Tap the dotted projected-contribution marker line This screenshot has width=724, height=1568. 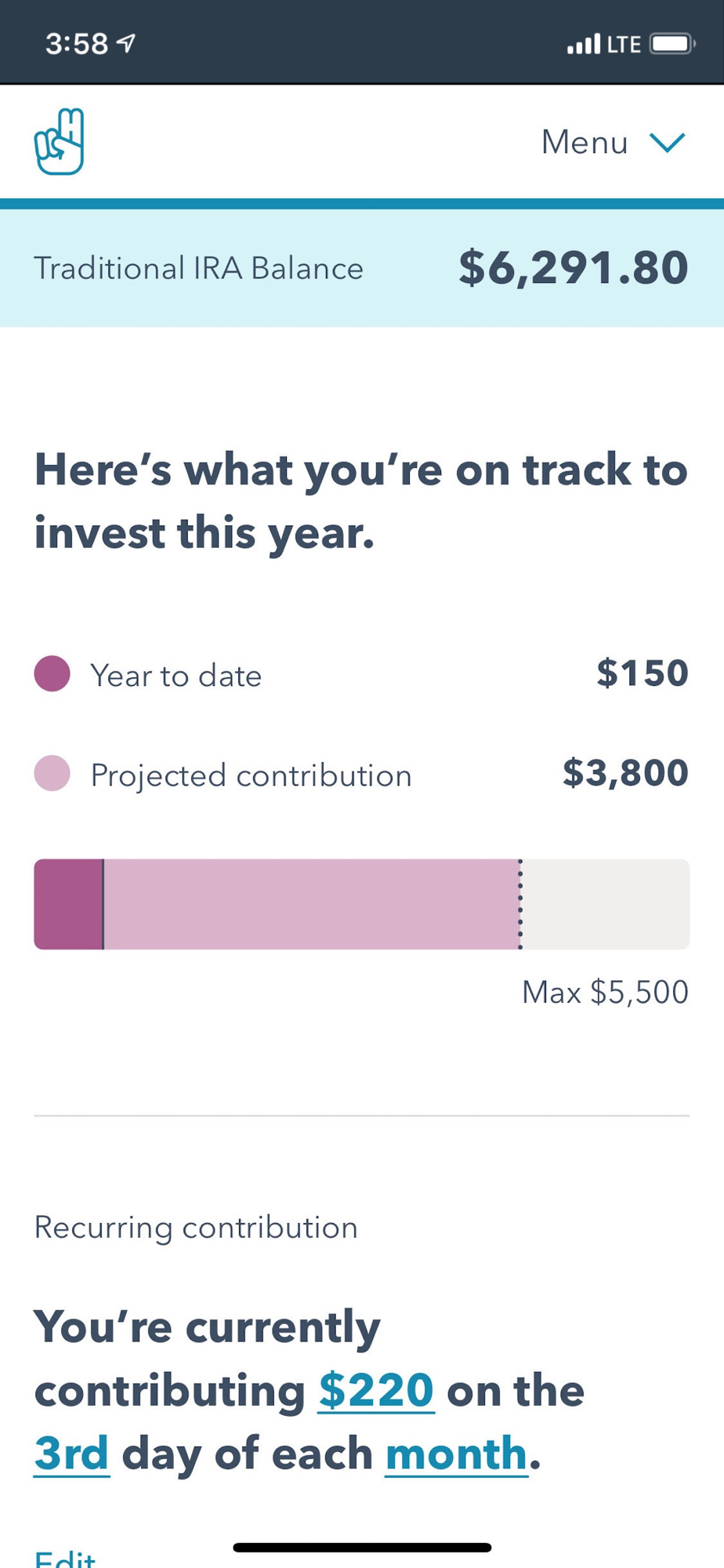click(x=520, y=904)
